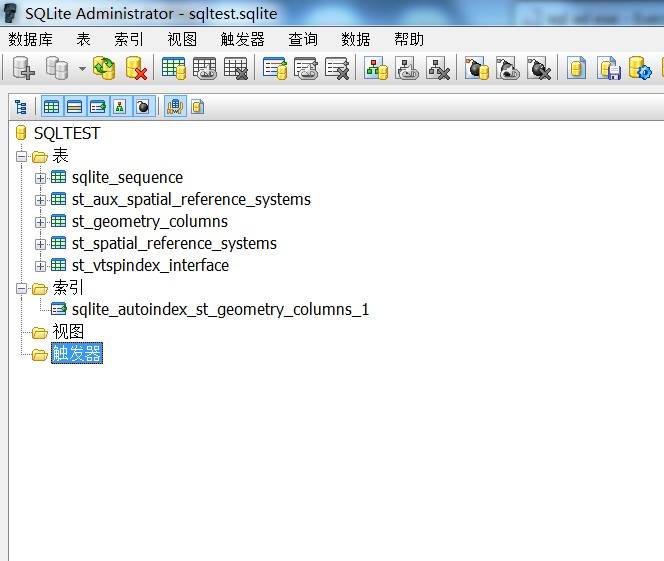Select the sqlite_autoindex_st_geometry_columns_1 index

221,310
